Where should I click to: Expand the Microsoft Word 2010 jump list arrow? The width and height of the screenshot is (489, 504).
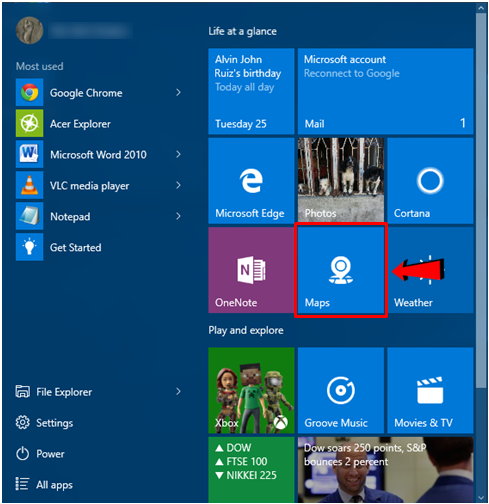[179, 154]
